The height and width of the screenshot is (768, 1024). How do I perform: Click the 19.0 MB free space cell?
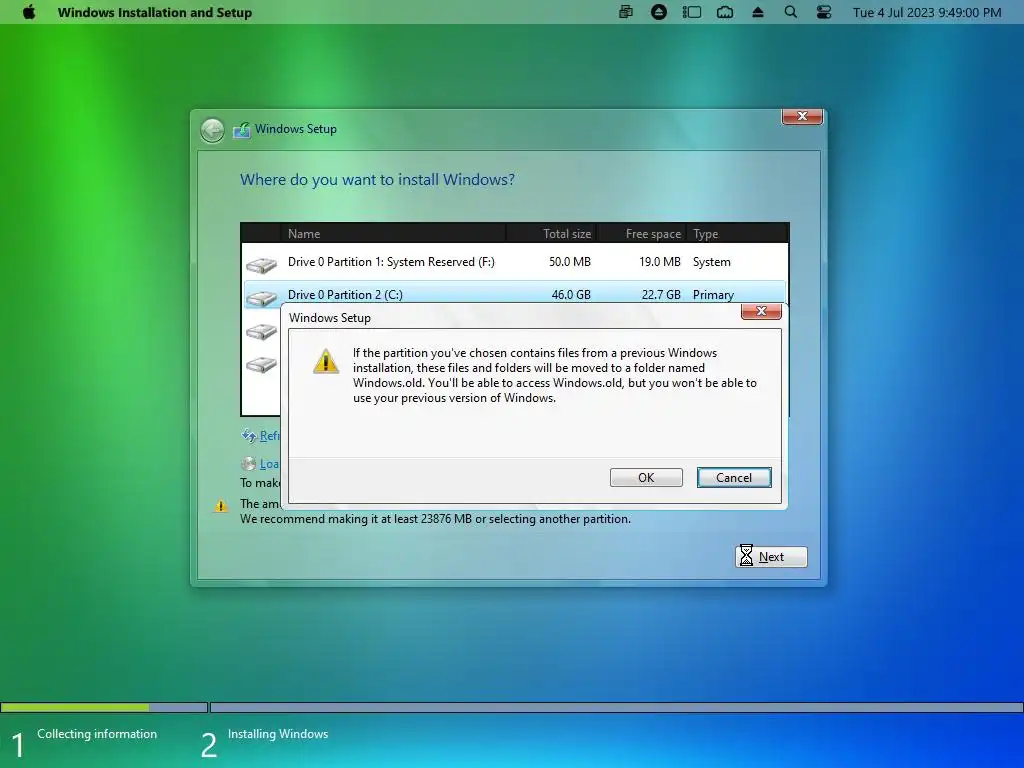click(660, 262)
